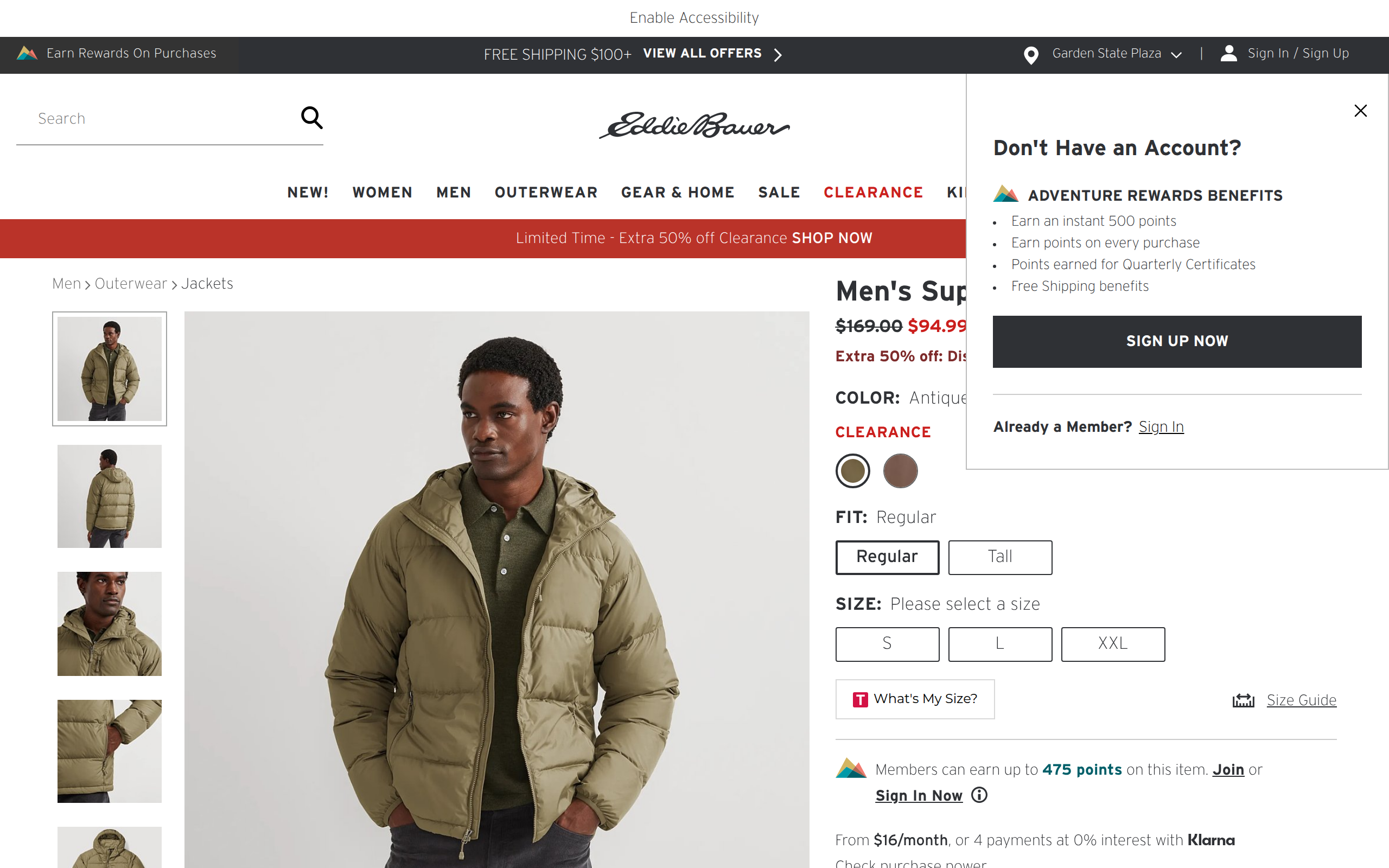Select the Tall fit option
The height and width of the screenshot is (868, 1389).
[999, 557]
